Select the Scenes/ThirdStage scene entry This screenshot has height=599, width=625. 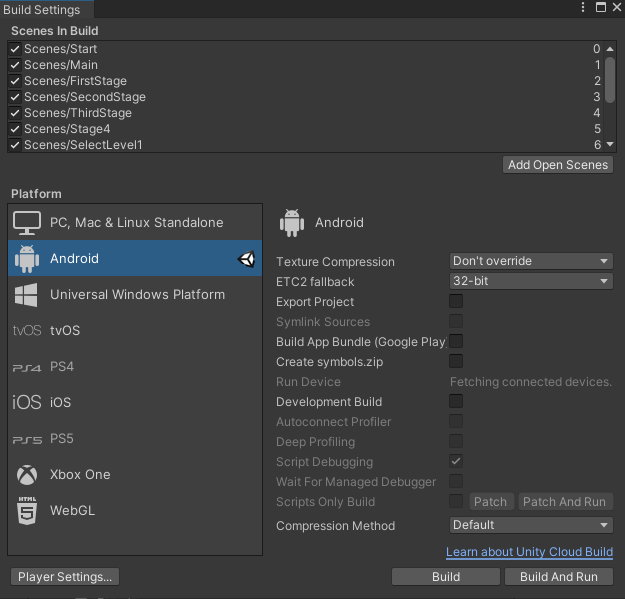tap(305, 113)
